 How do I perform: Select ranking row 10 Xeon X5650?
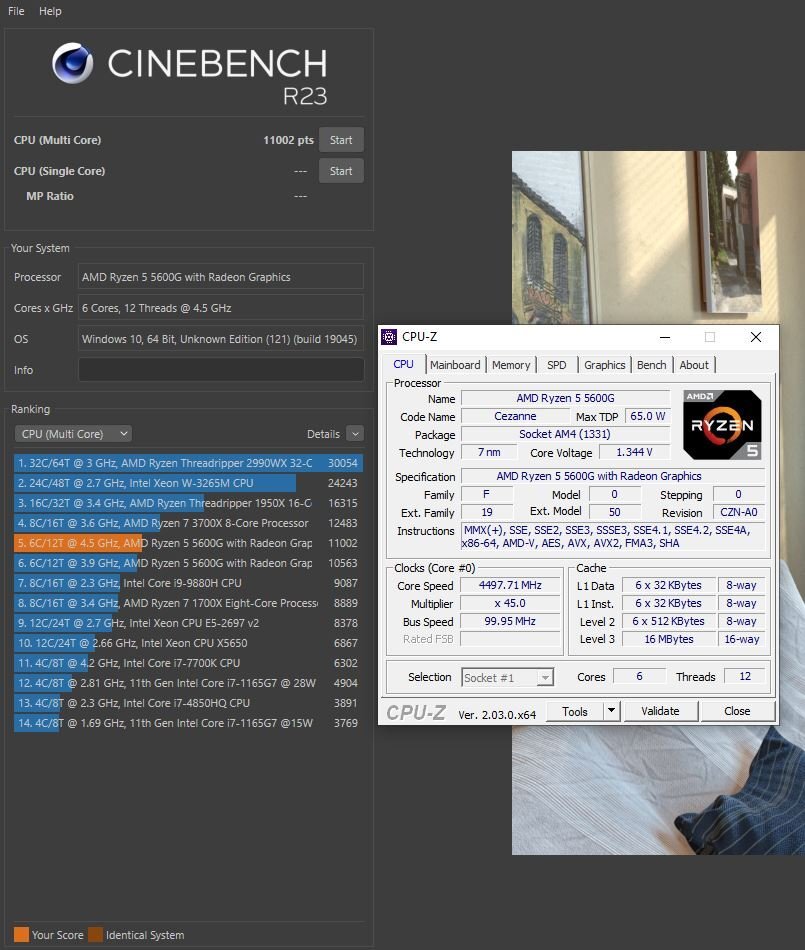[x=188, y=643]
